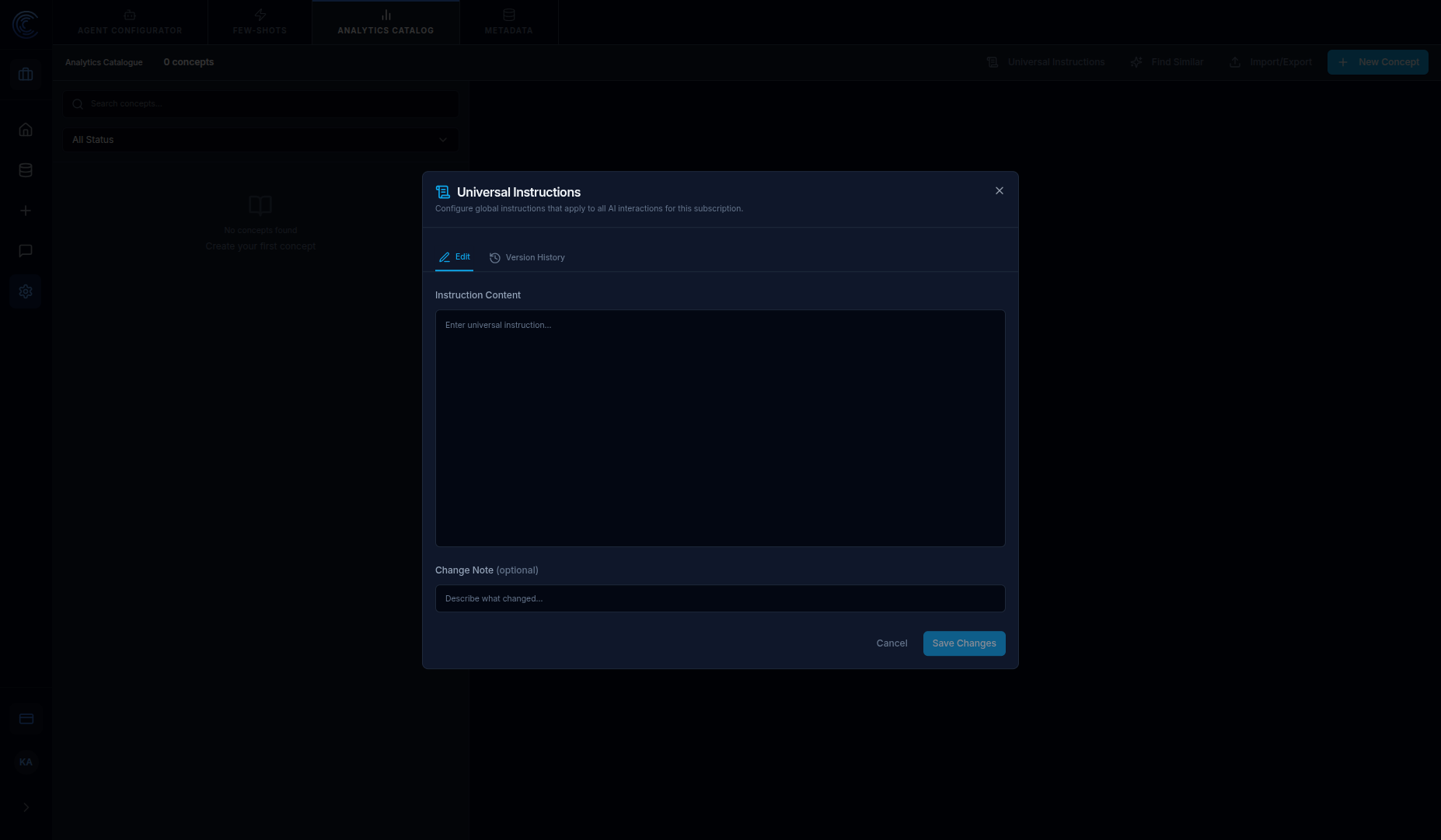
Task: Click the history clock icon
Action: 495,258
